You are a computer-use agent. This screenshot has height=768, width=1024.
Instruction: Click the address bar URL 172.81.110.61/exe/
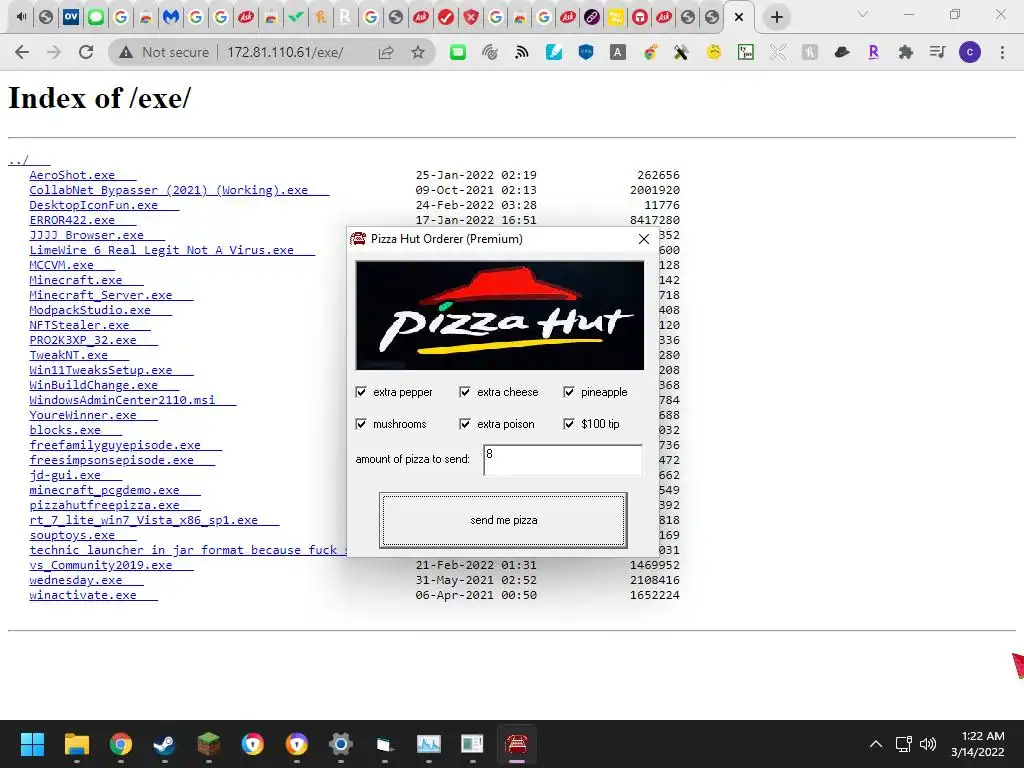tap(285, 52)
